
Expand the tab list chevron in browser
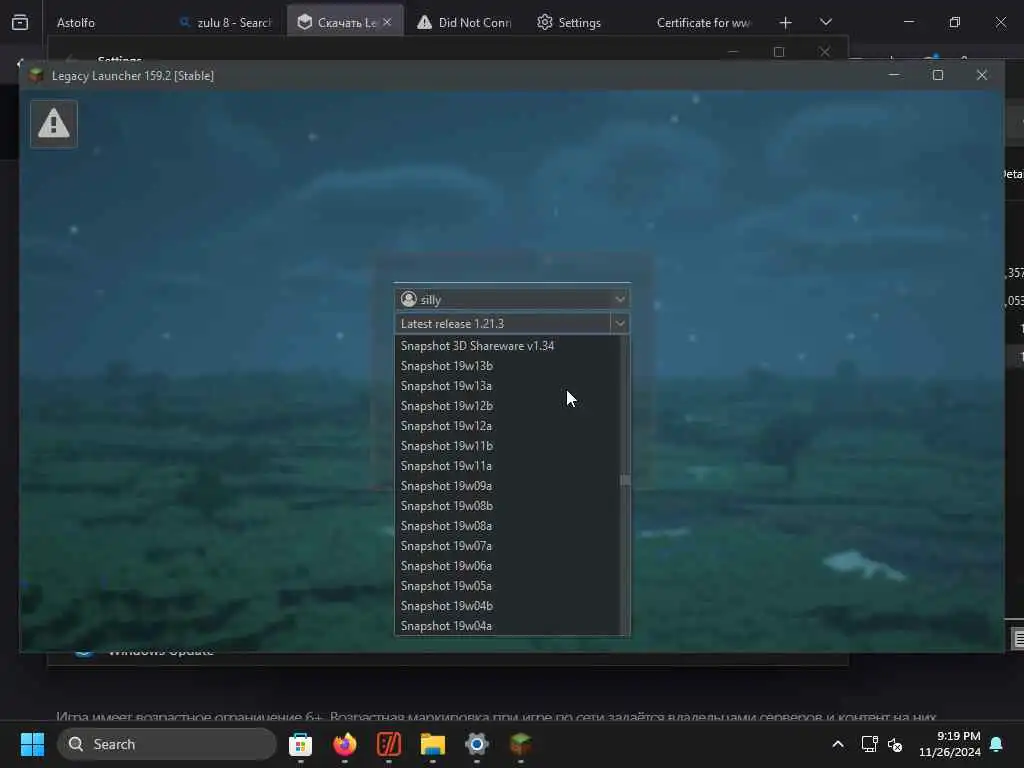pos(825,22)
